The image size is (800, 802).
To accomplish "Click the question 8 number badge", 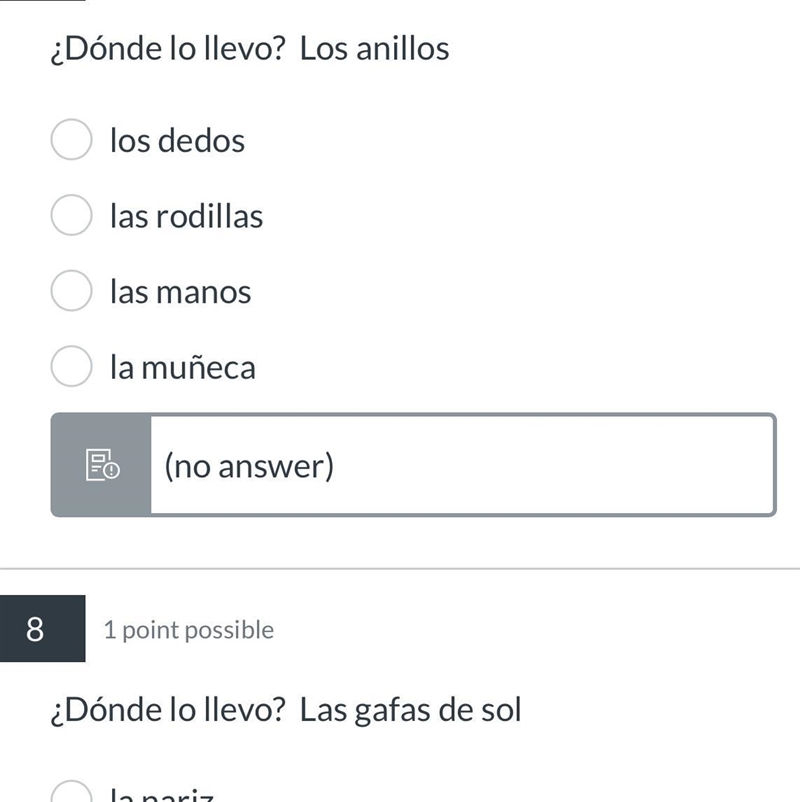I will (42, 629).
